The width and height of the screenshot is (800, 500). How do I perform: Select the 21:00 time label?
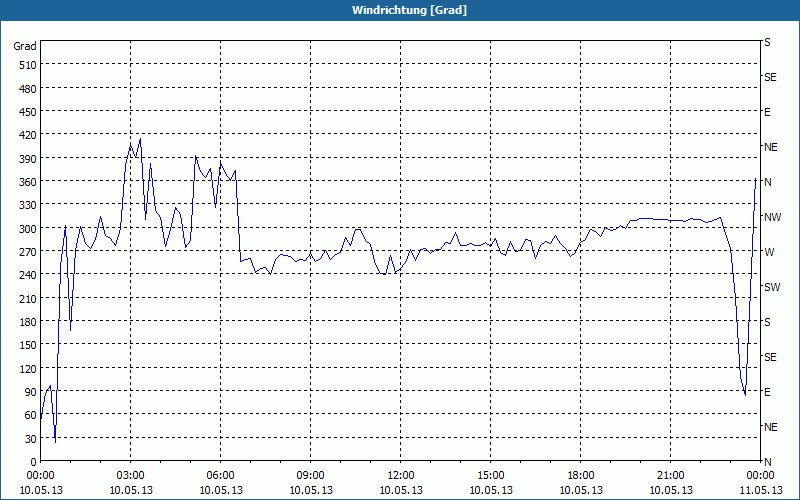(670, 476)
